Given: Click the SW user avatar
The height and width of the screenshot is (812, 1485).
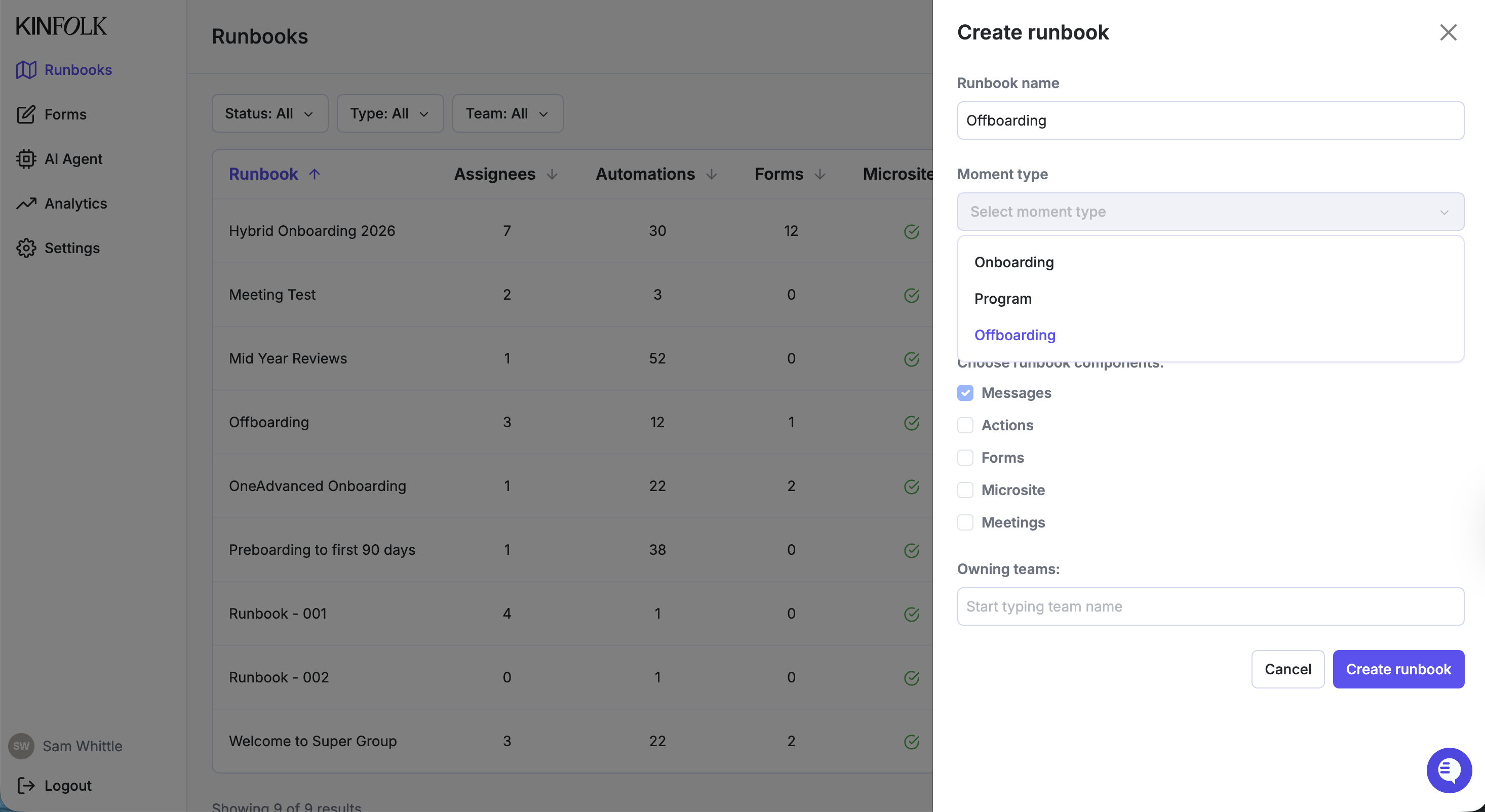Looking at the screenshot, I should point(21,746).
